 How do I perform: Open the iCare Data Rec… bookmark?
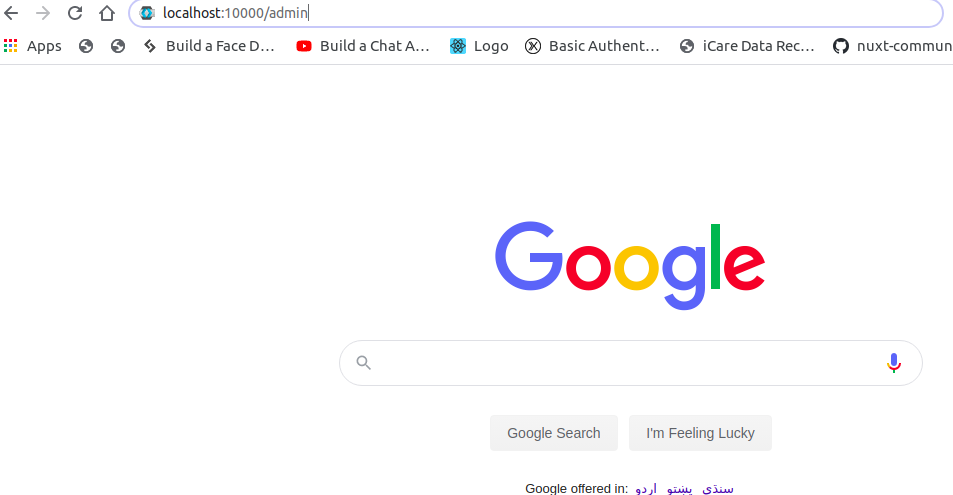click(747, 46)
